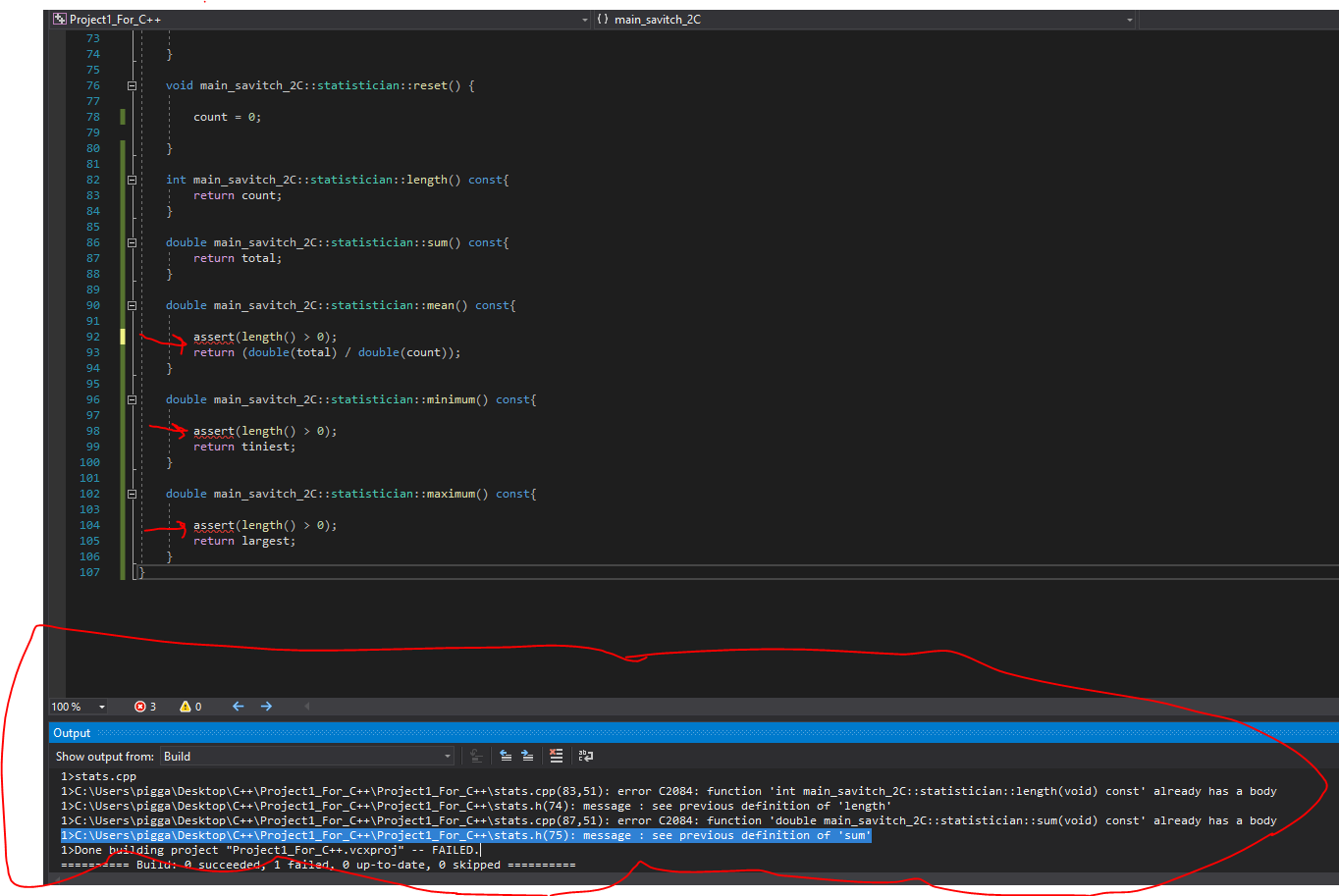The height and width of the screenshot is (896, 1339).
Task: Navigate to next issue with right arrow
Action: point(266,707)
